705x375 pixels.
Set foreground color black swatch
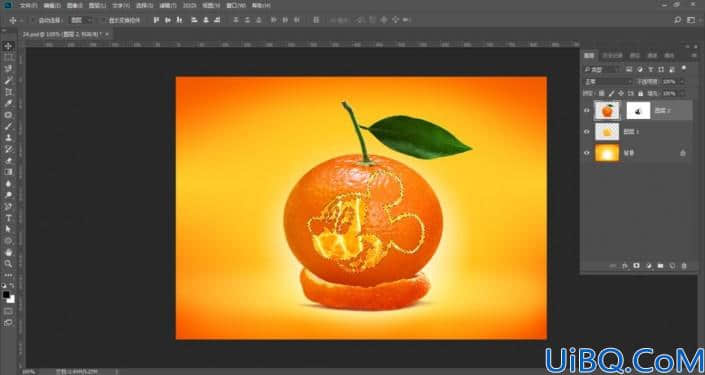click(6, 295)
